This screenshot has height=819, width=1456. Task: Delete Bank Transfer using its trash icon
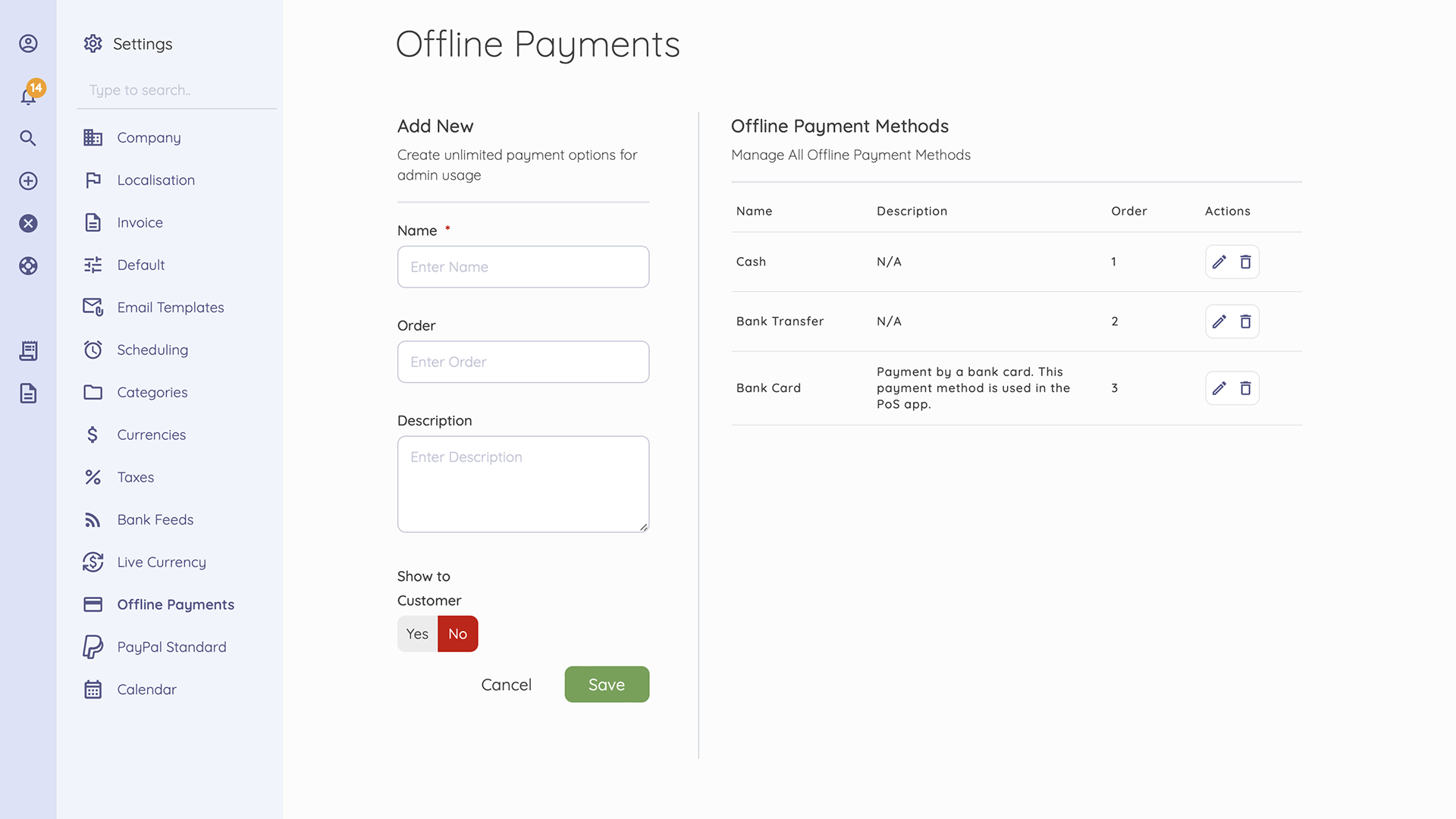point(1246,321)
